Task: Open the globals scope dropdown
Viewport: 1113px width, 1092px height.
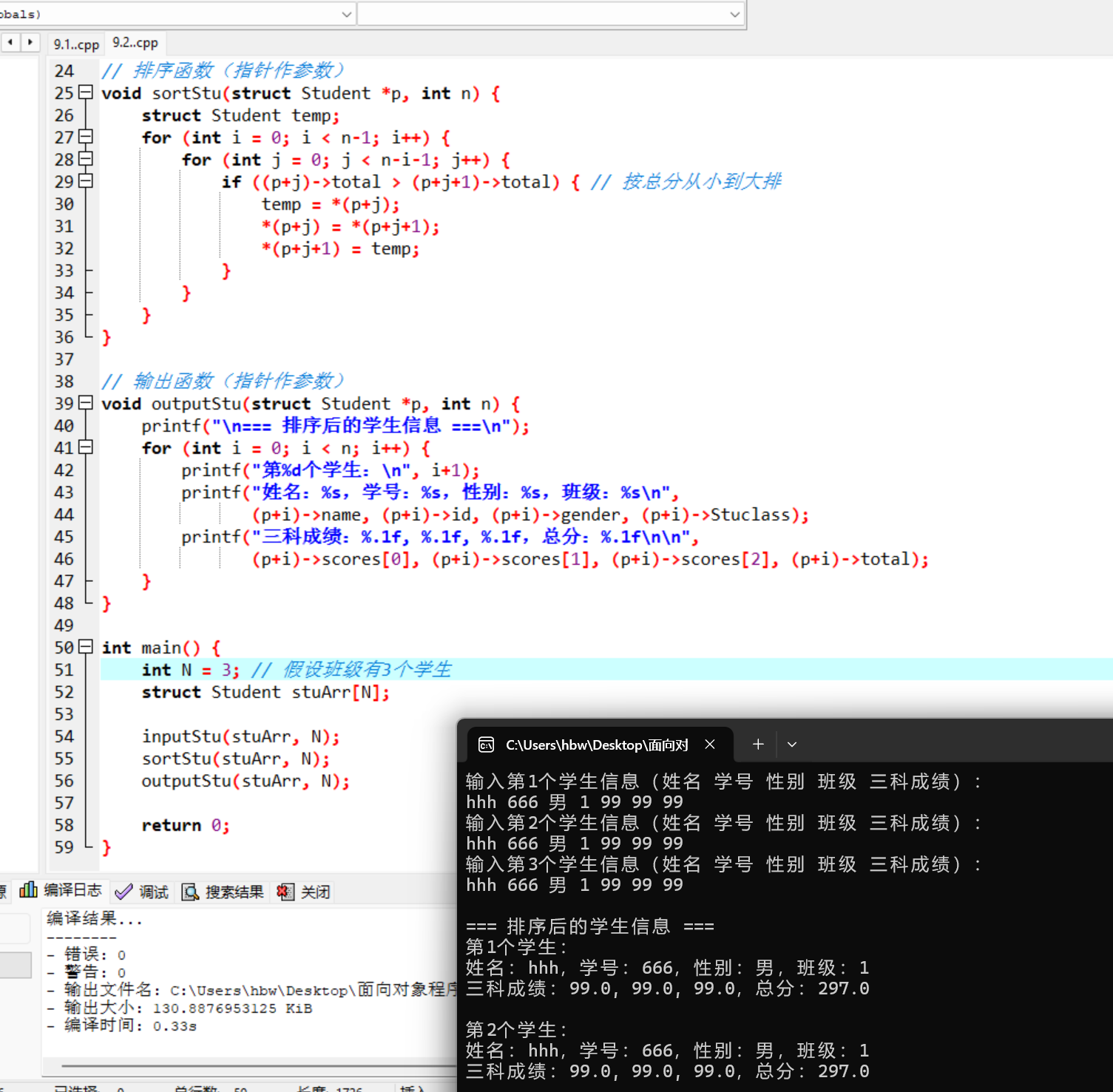Action: tap(346, 14)
